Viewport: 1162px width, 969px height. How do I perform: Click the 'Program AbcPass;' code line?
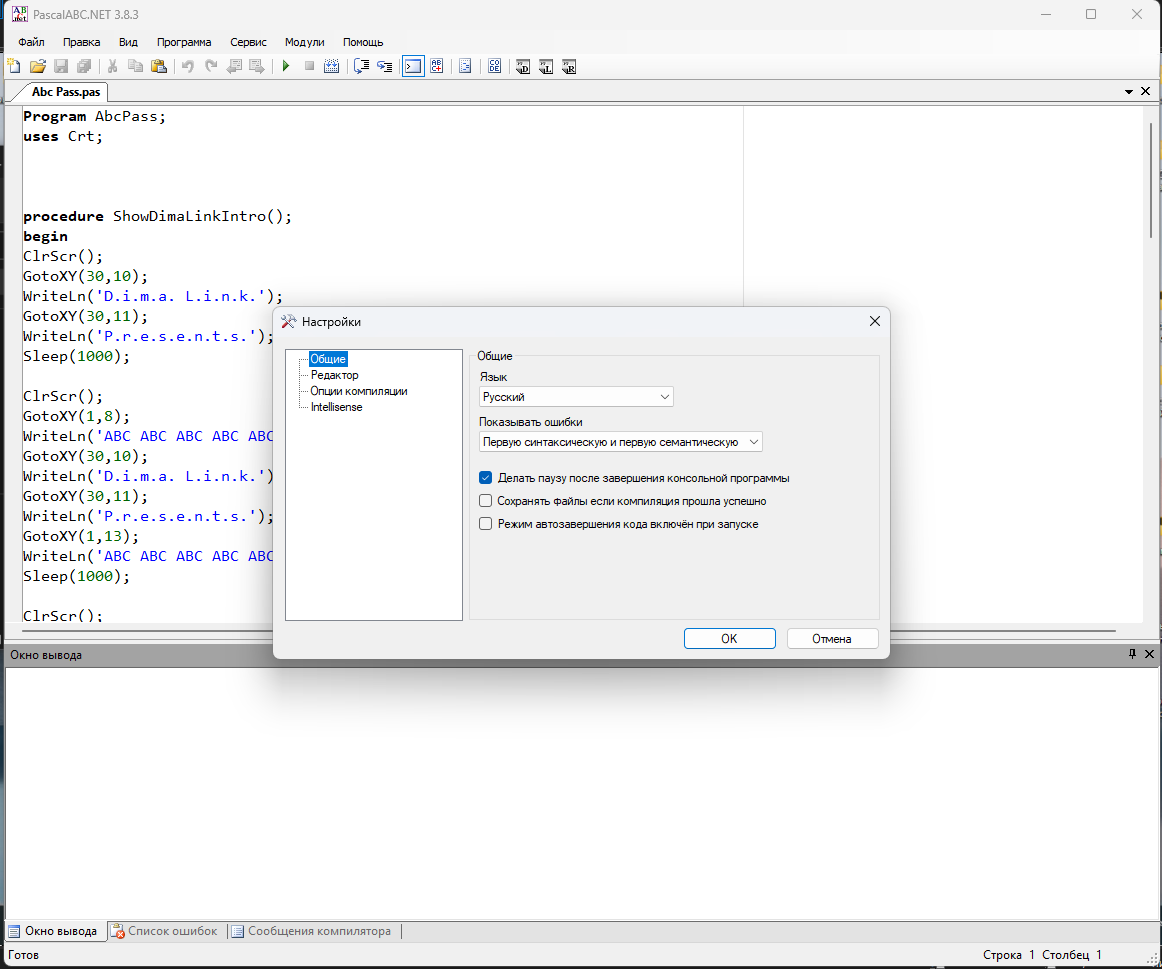coord(95,116)
